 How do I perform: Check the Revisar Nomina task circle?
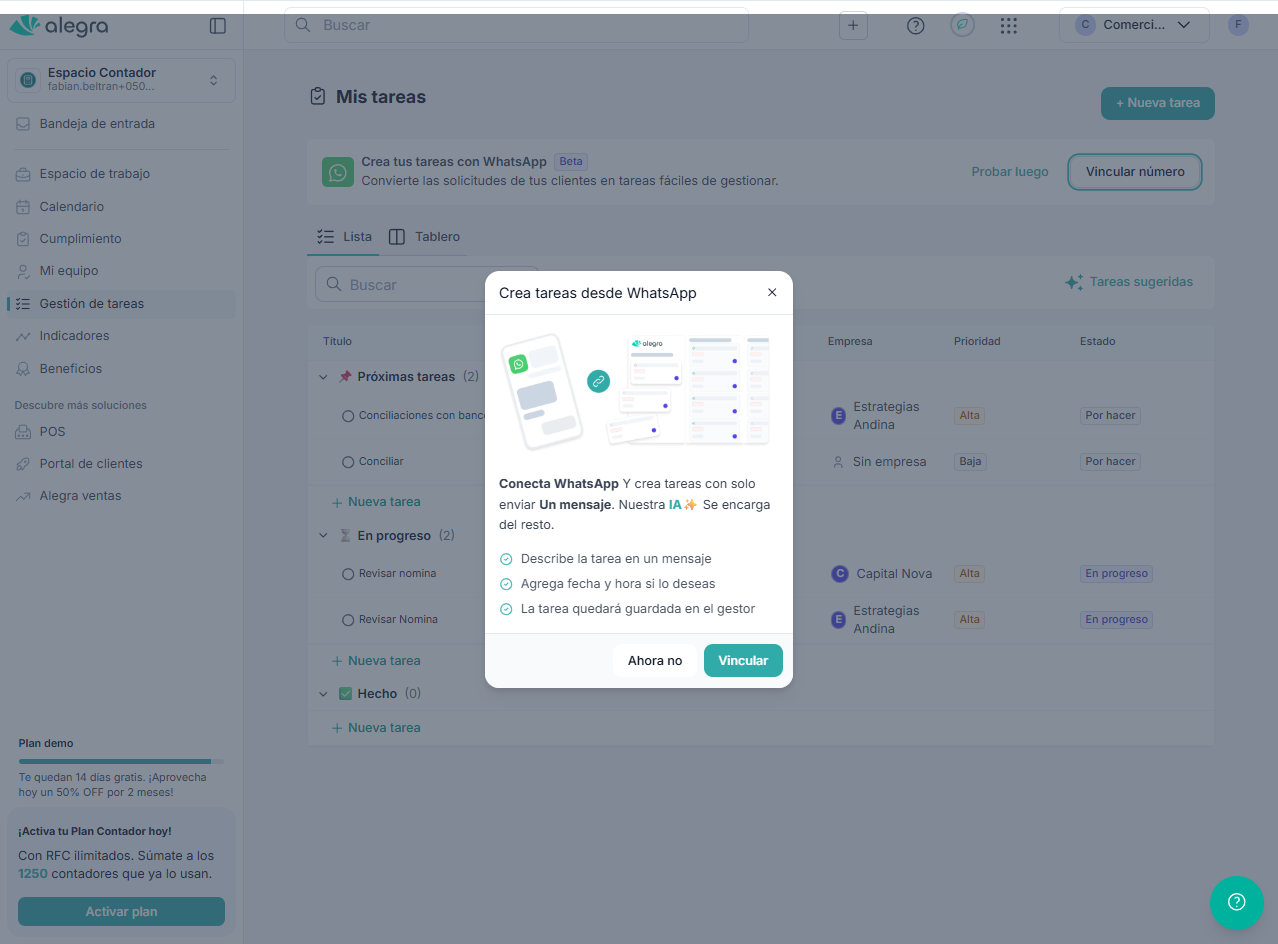tap(348, 620)
